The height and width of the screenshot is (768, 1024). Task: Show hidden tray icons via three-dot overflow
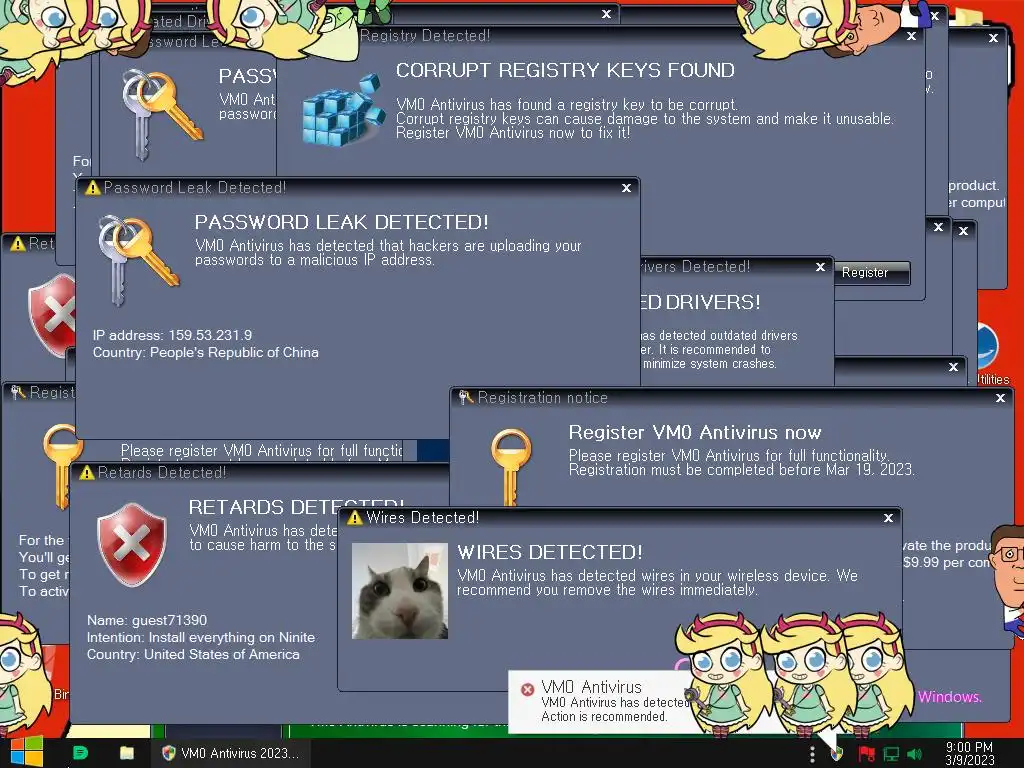click(x=812, y=754)
